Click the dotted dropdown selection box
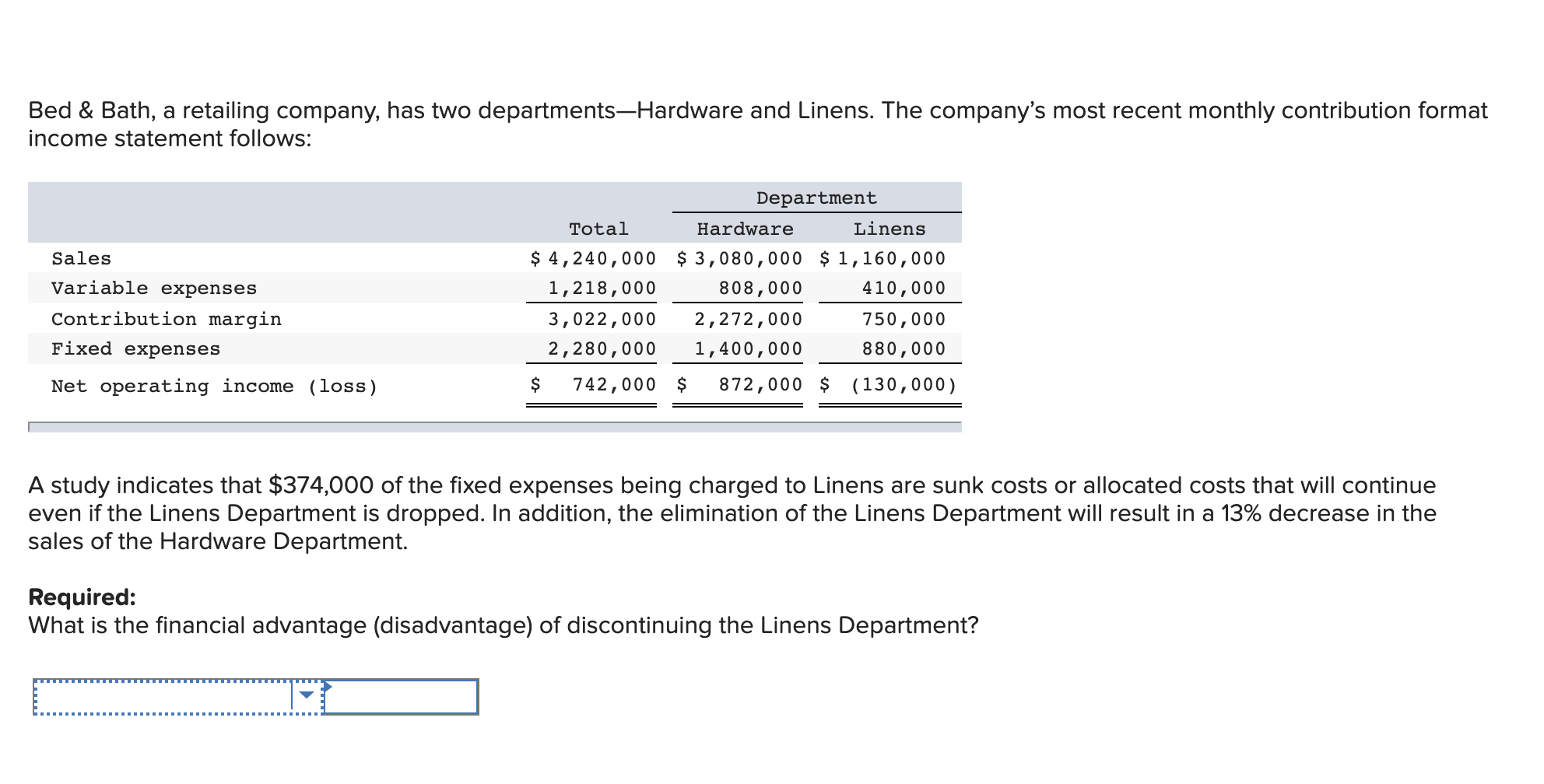The height and width of the screenshot is (784, 1544). [x=177, y=697]
